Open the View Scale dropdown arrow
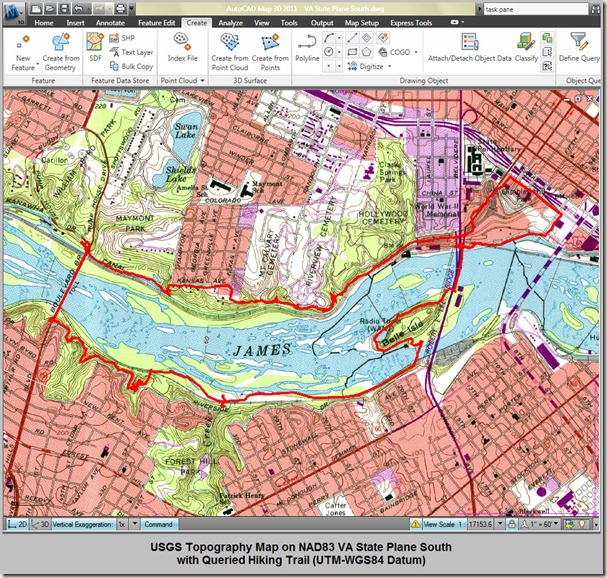607x578 pixels. [500, 525]
